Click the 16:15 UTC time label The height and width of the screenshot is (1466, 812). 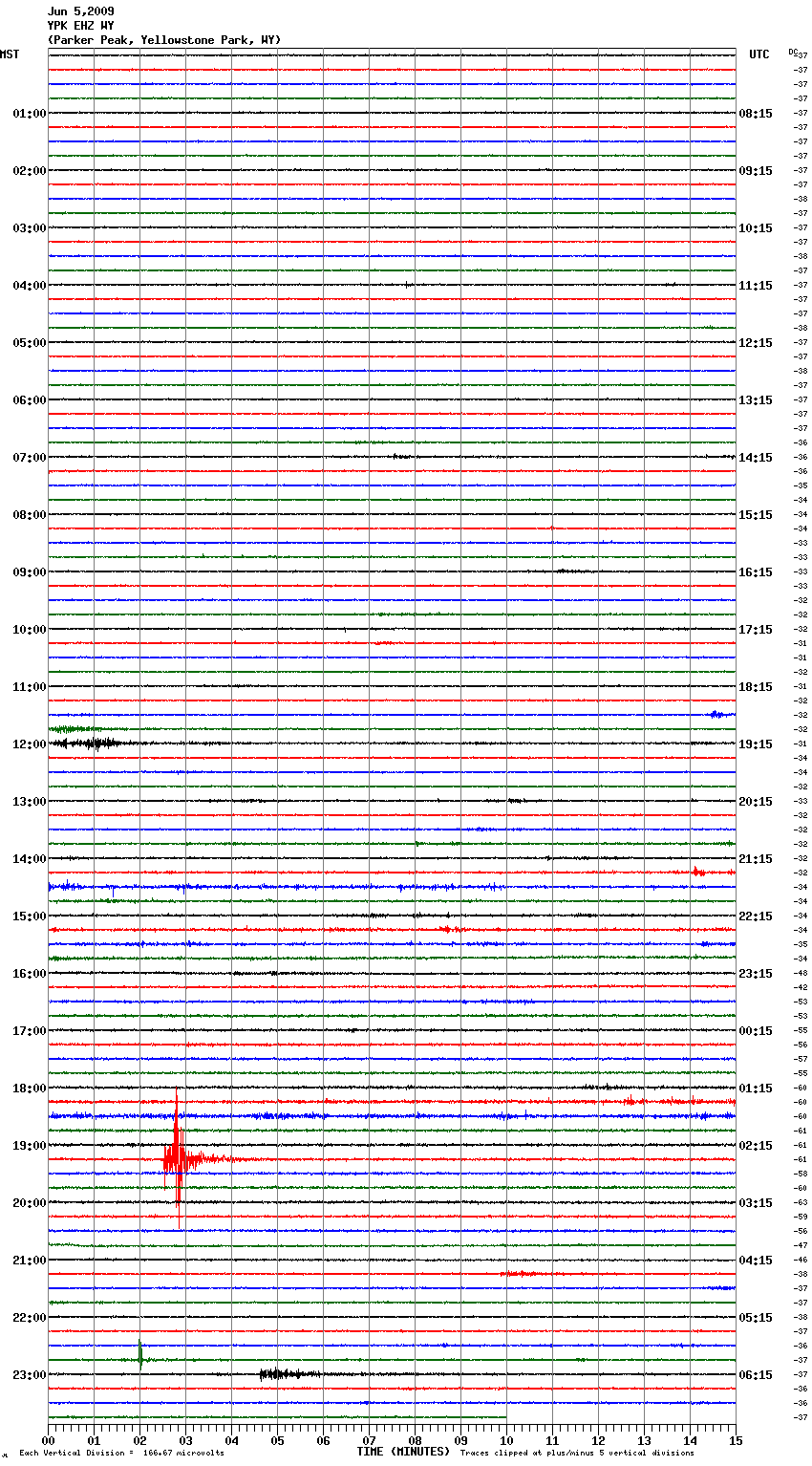(756, 572)
